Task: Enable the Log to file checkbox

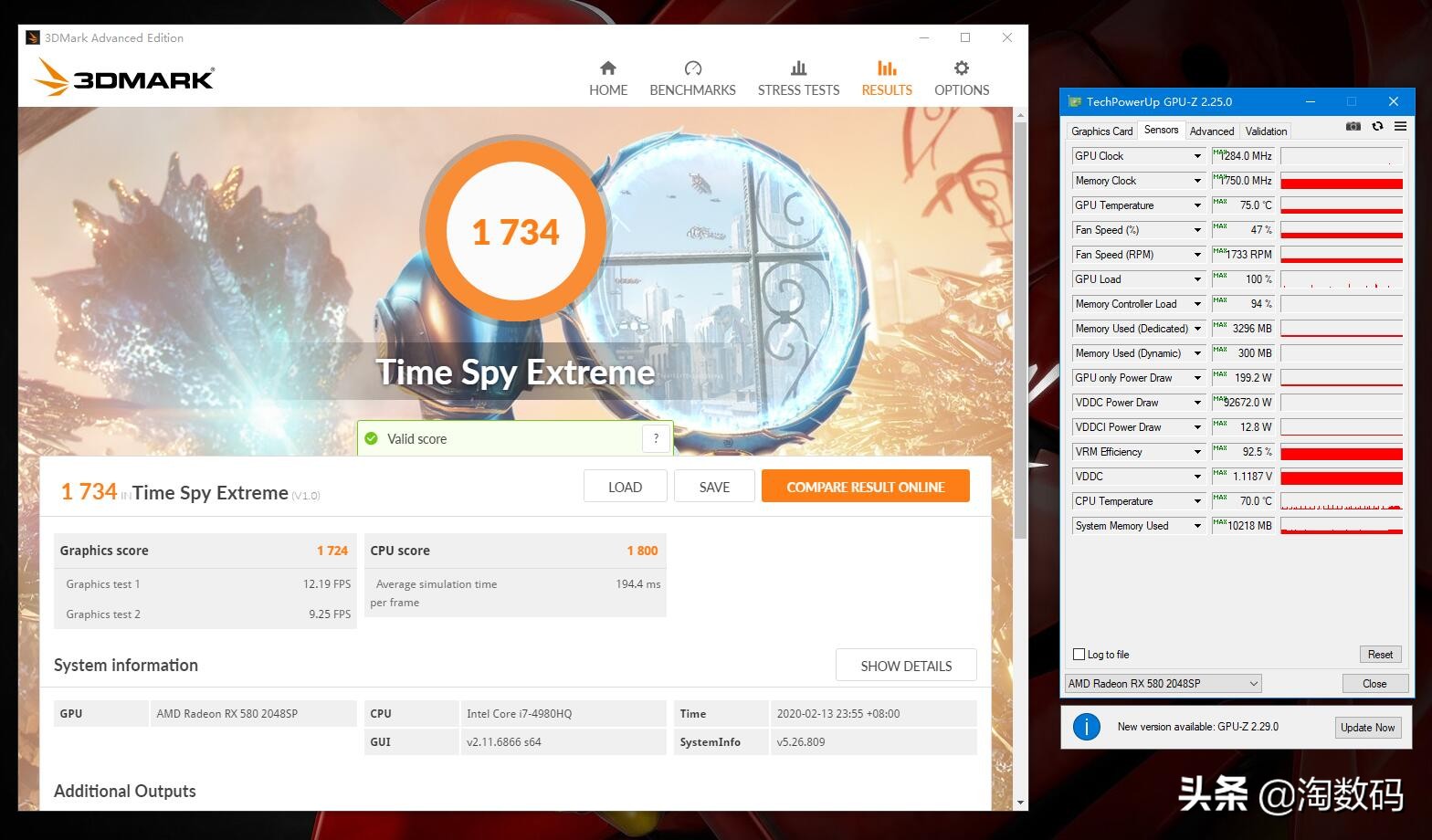Action: coord(1079,655)
